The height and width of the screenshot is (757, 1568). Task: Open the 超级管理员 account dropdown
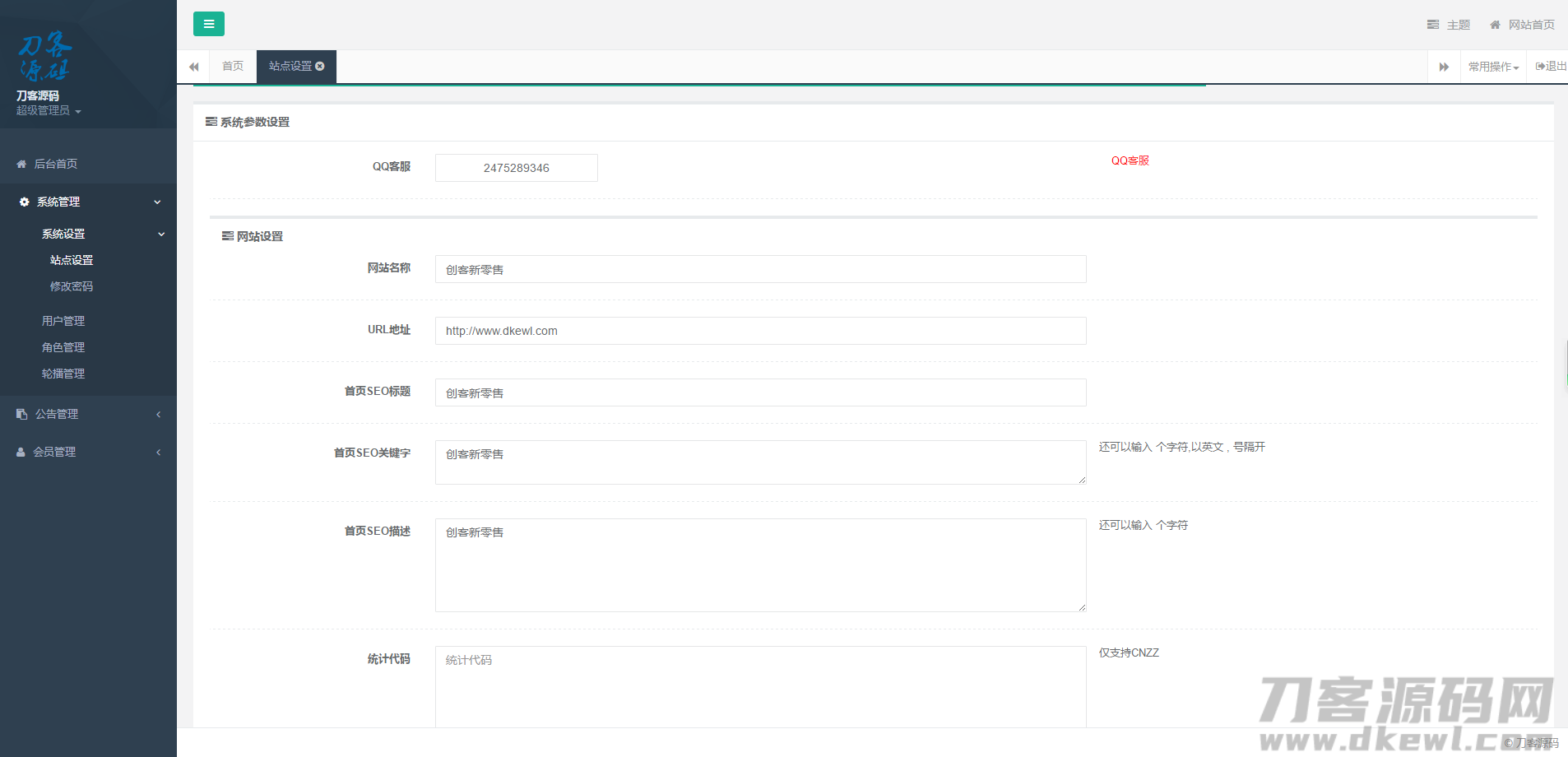47,110
